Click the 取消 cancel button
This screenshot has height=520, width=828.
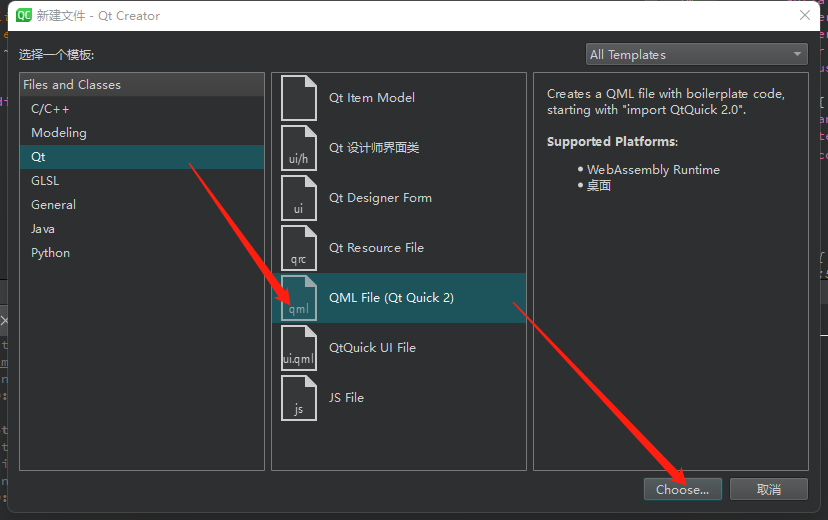[x=769, y=489]
